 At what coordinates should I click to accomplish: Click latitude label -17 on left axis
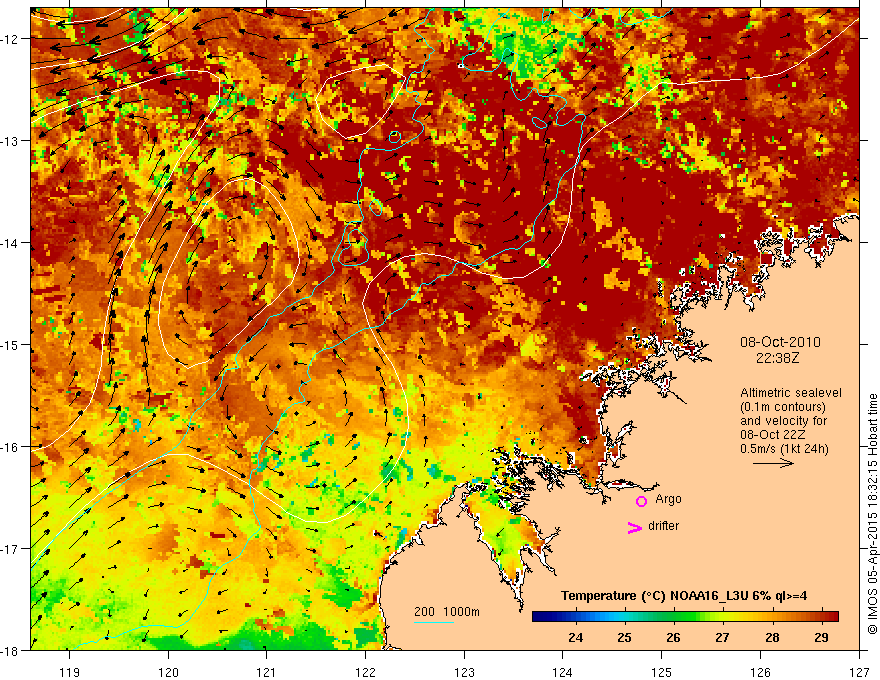click(x=10, y=549)
